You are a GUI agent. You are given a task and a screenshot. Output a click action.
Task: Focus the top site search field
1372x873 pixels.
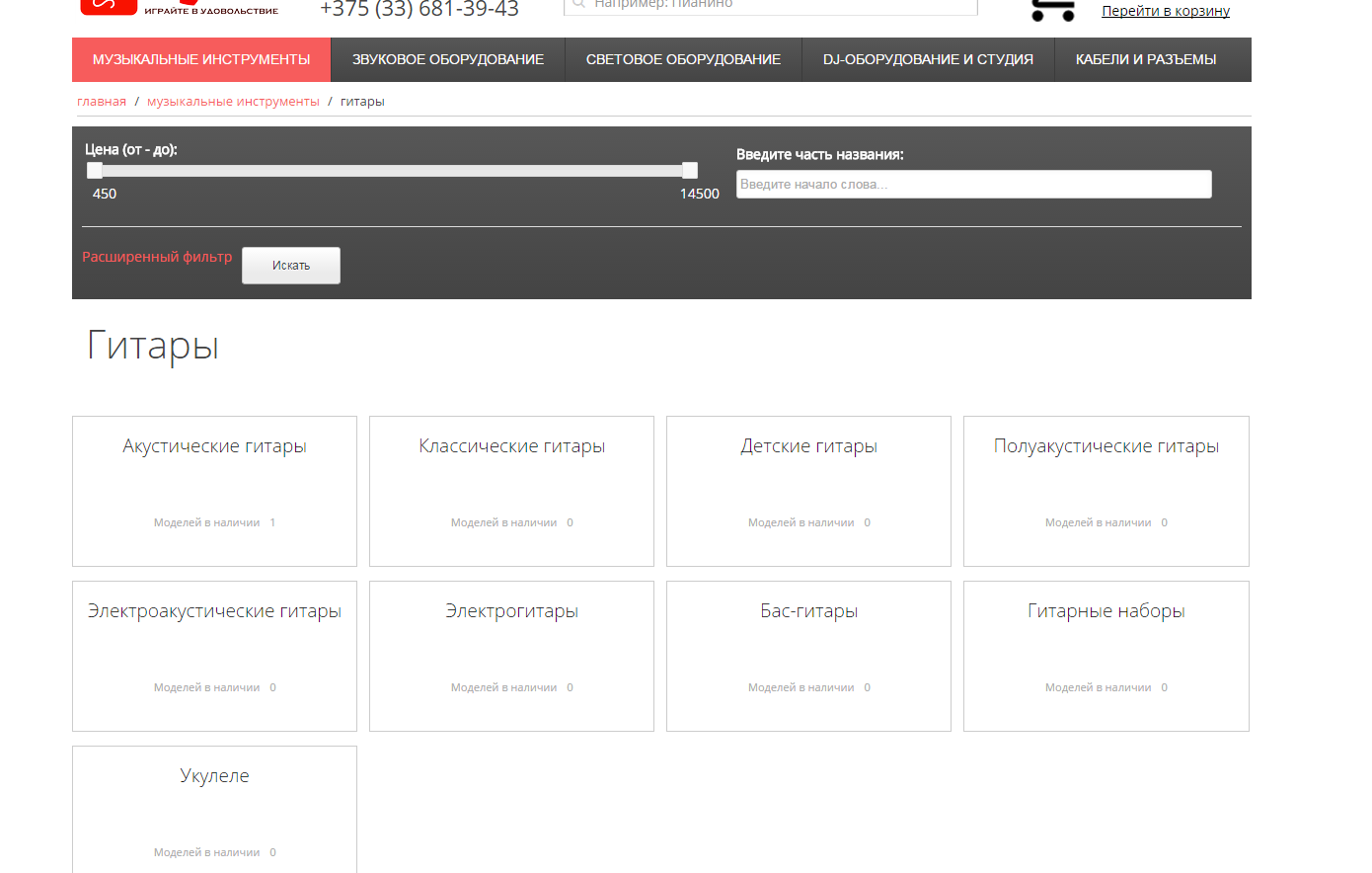(770, 6)
